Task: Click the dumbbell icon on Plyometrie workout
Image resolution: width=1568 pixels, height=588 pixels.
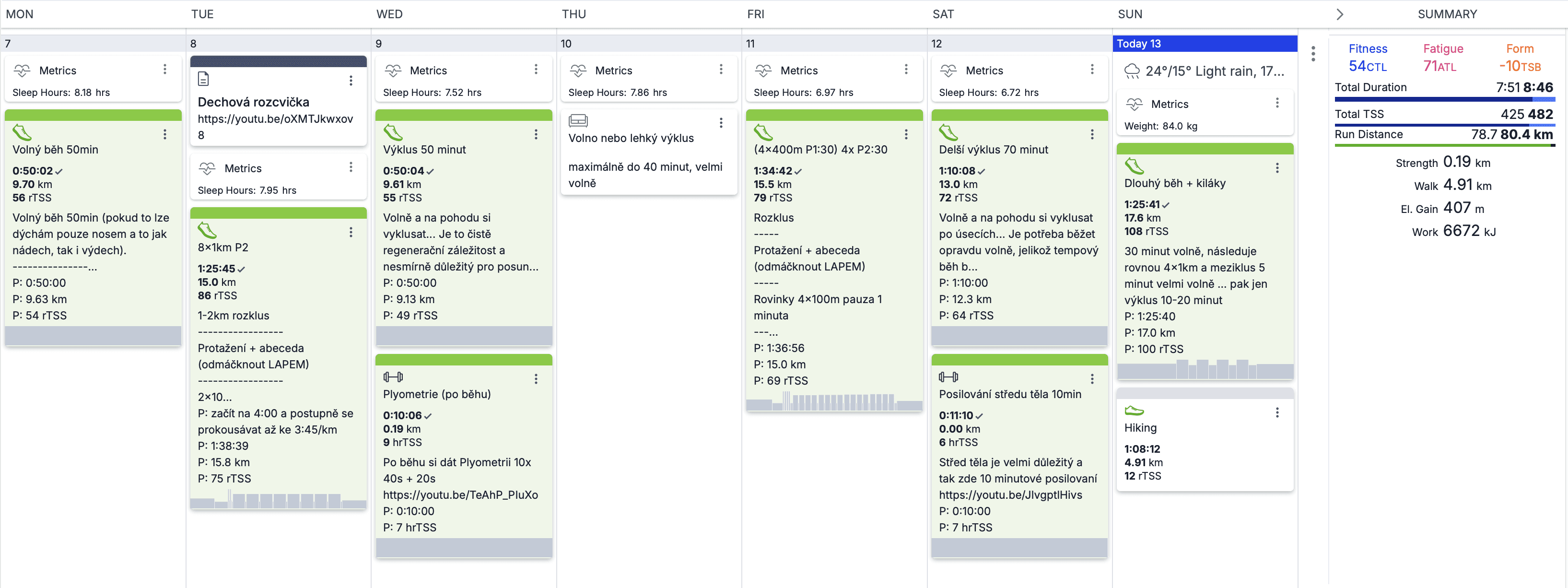Action: tap(393, 377)
